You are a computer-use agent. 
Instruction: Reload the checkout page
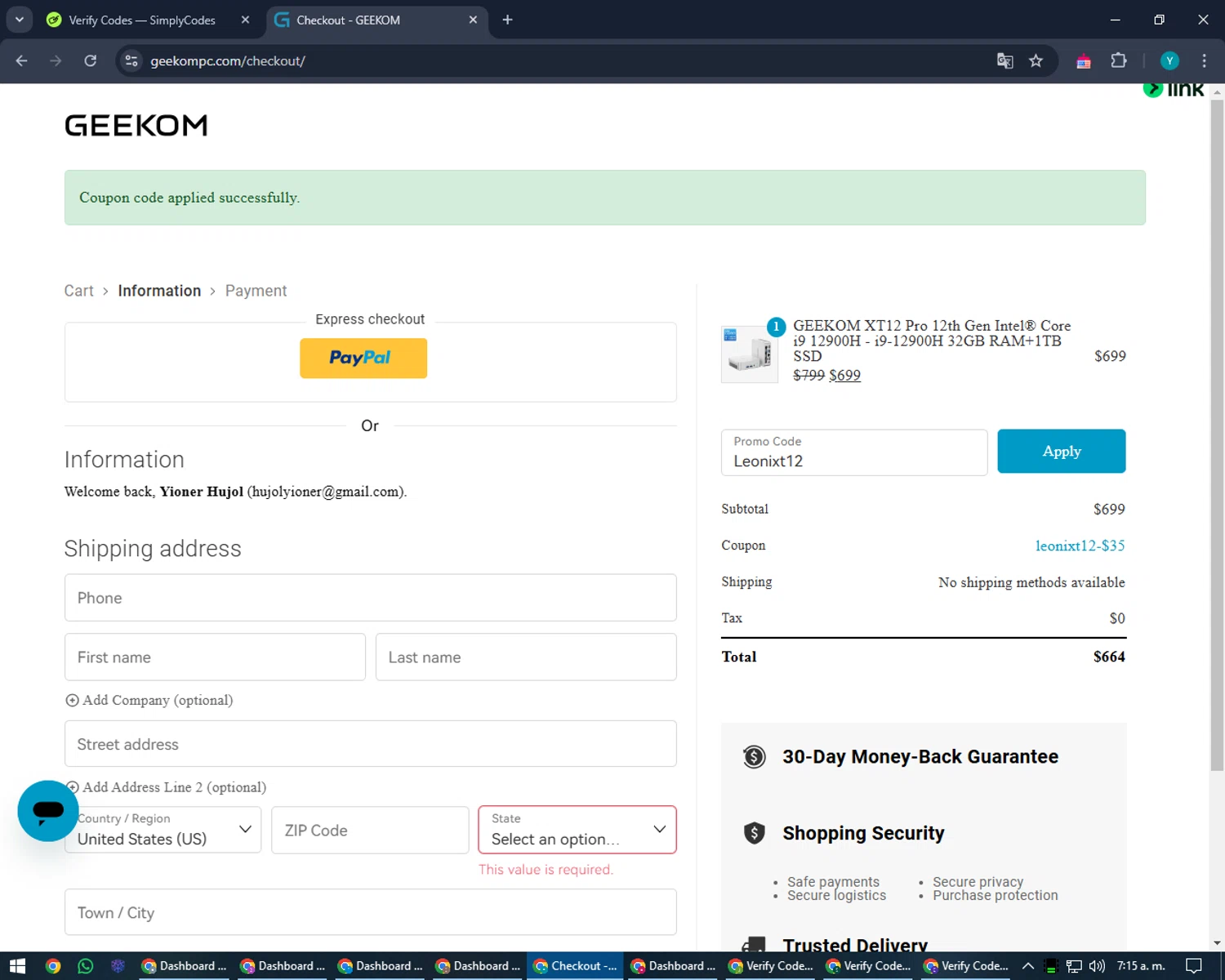[x=90, y=60]
